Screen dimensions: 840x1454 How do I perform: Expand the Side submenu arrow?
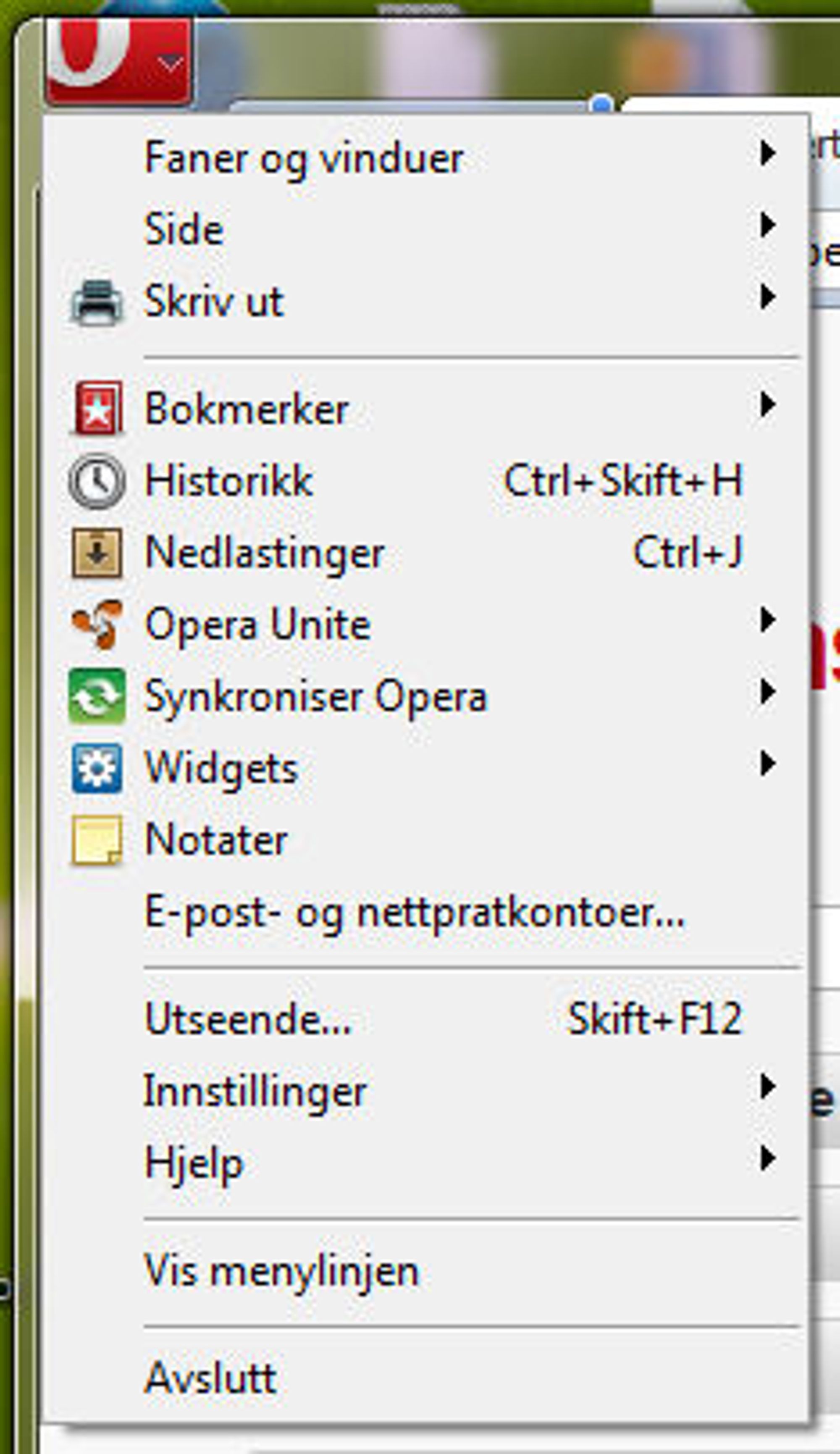(767, 226)
